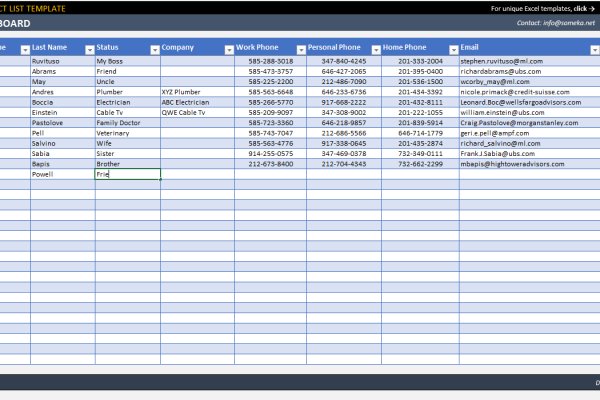600x400 pixels.
Task: Open the Status column filter arrow
Action: pos(154,48)
